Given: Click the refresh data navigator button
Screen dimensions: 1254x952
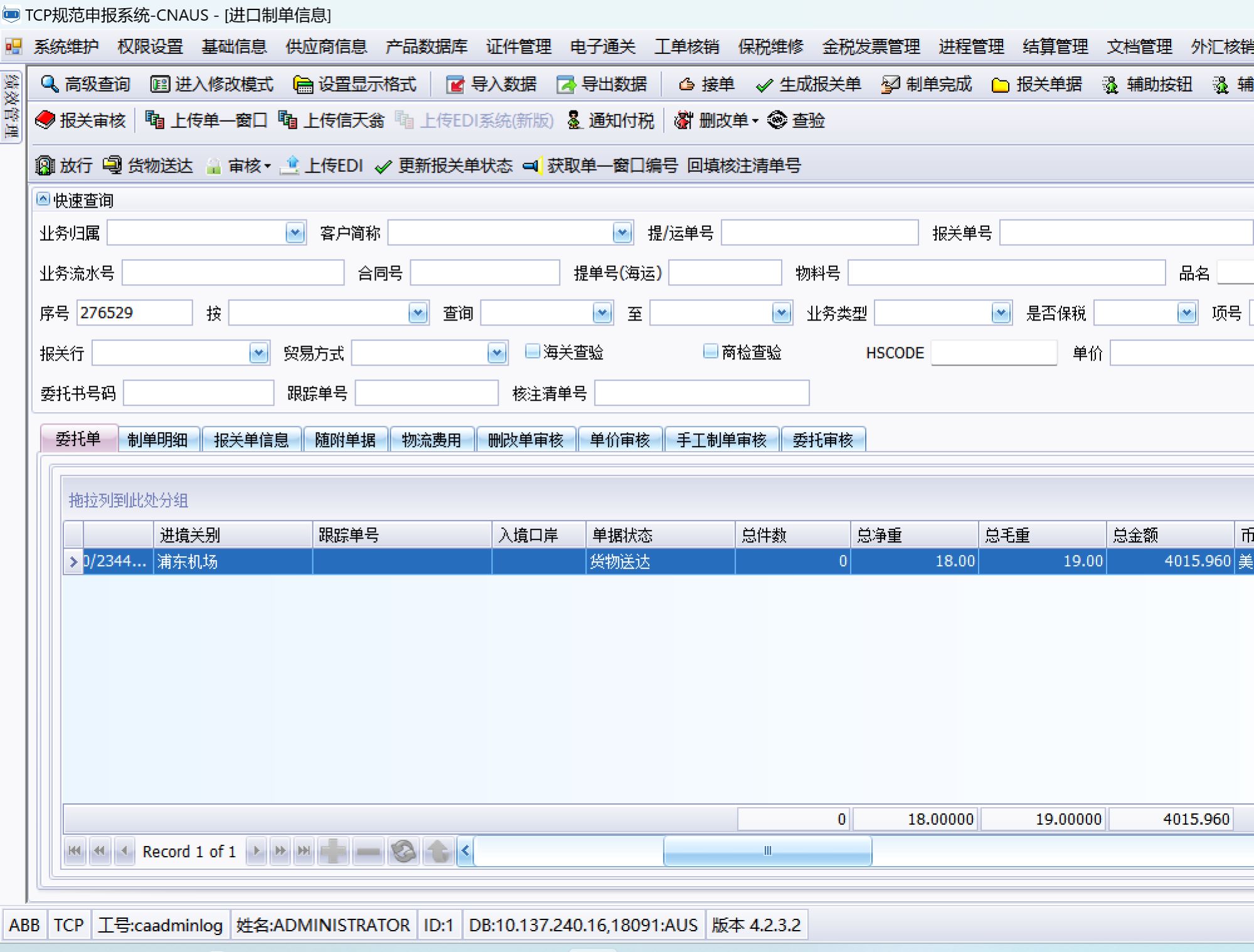Looking at the screenshot, I should [x=403, y=851].
